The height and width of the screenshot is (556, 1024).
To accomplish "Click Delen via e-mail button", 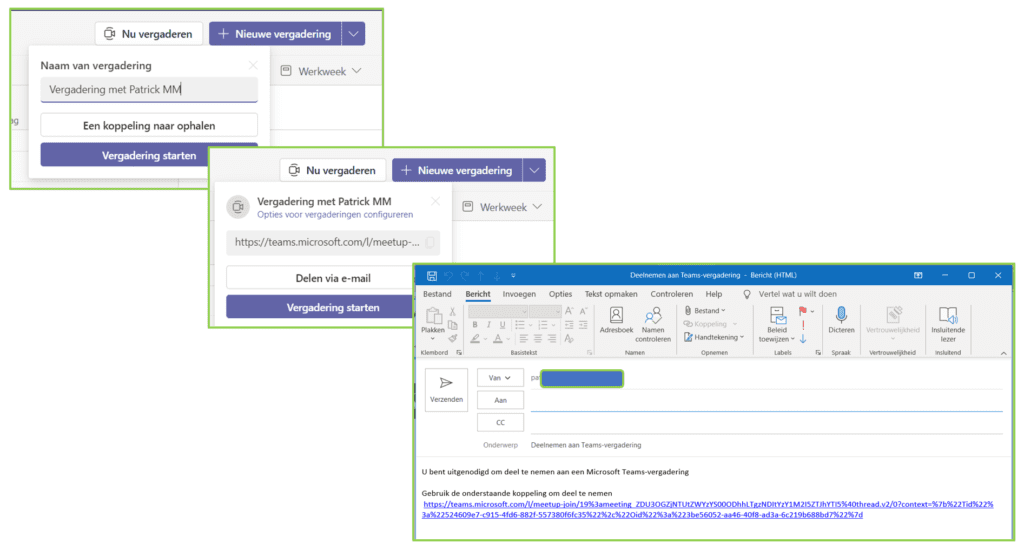I will click(x=332, y=278).
